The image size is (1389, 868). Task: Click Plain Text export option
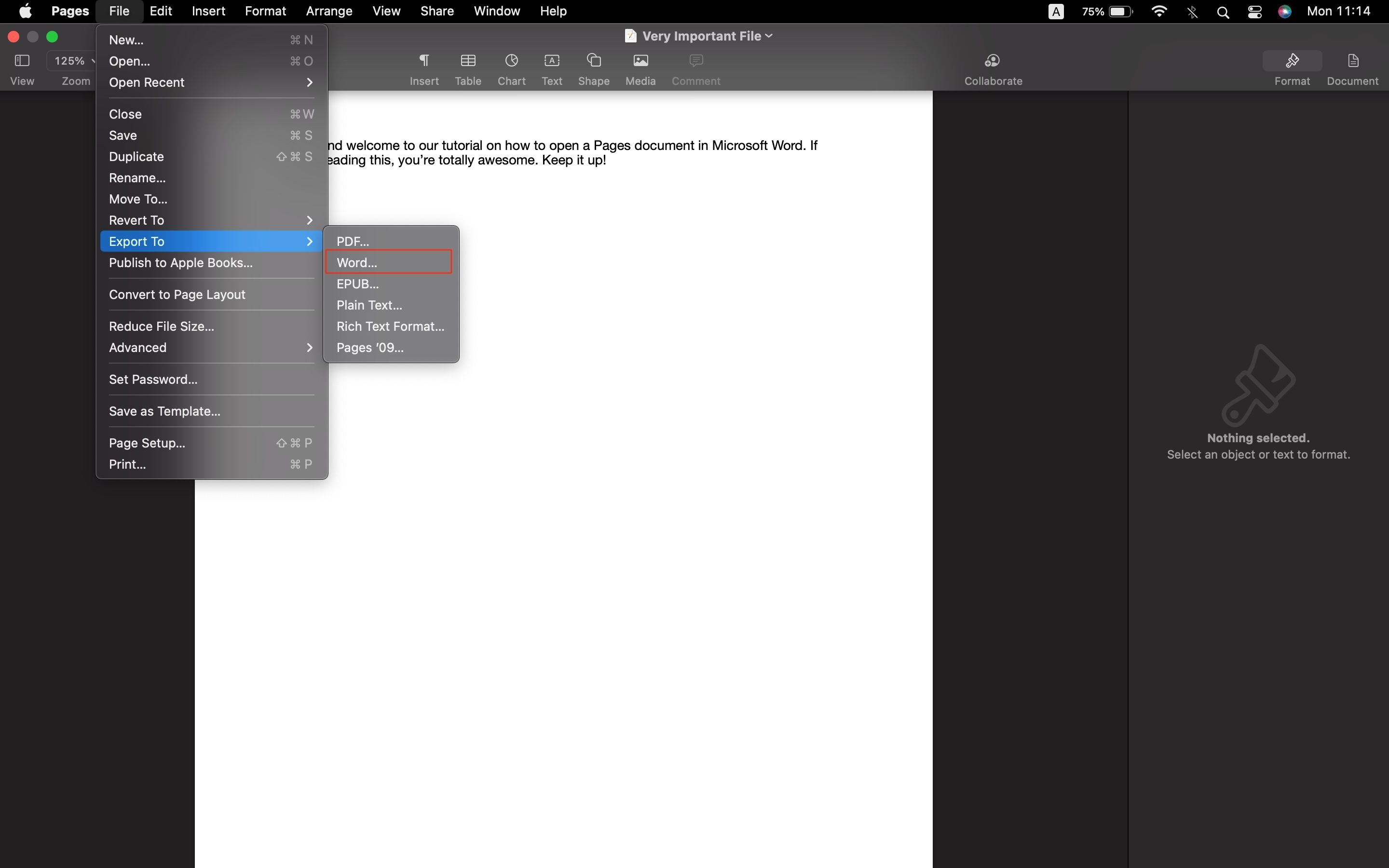(369, 305)
